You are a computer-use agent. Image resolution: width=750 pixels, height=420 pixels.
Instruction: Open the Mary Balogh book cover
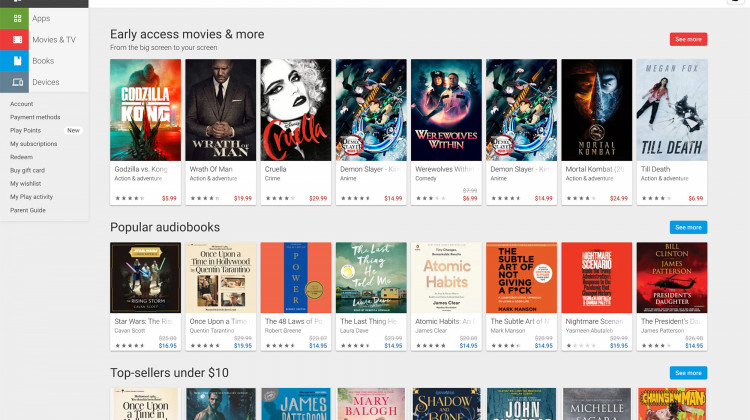coord(371,404)
